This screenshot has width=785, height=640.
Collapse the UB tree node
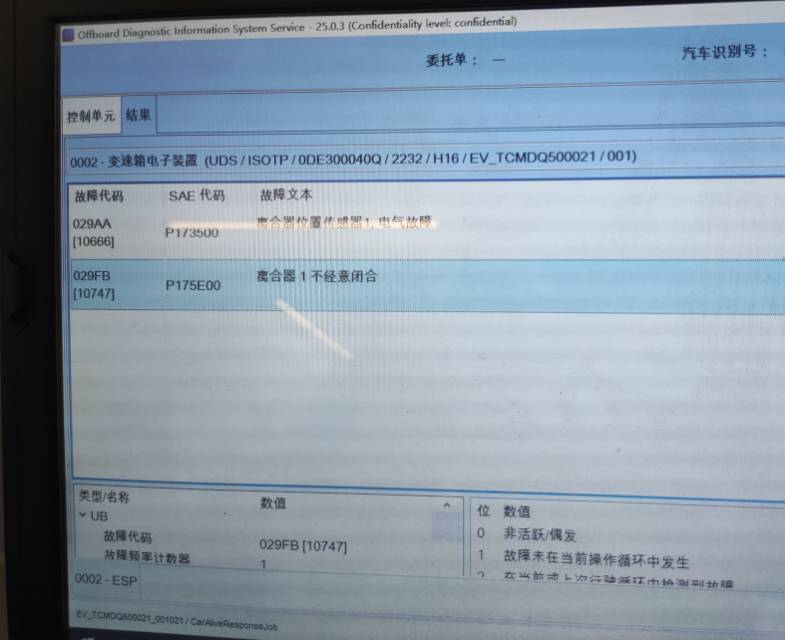tap(83, 516)
